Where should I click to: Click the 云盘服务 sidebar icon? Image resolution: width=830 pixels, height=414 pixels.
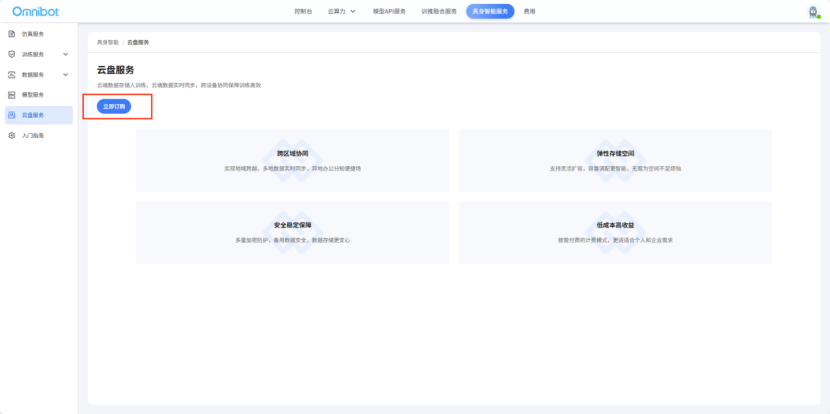pos(11,115)
